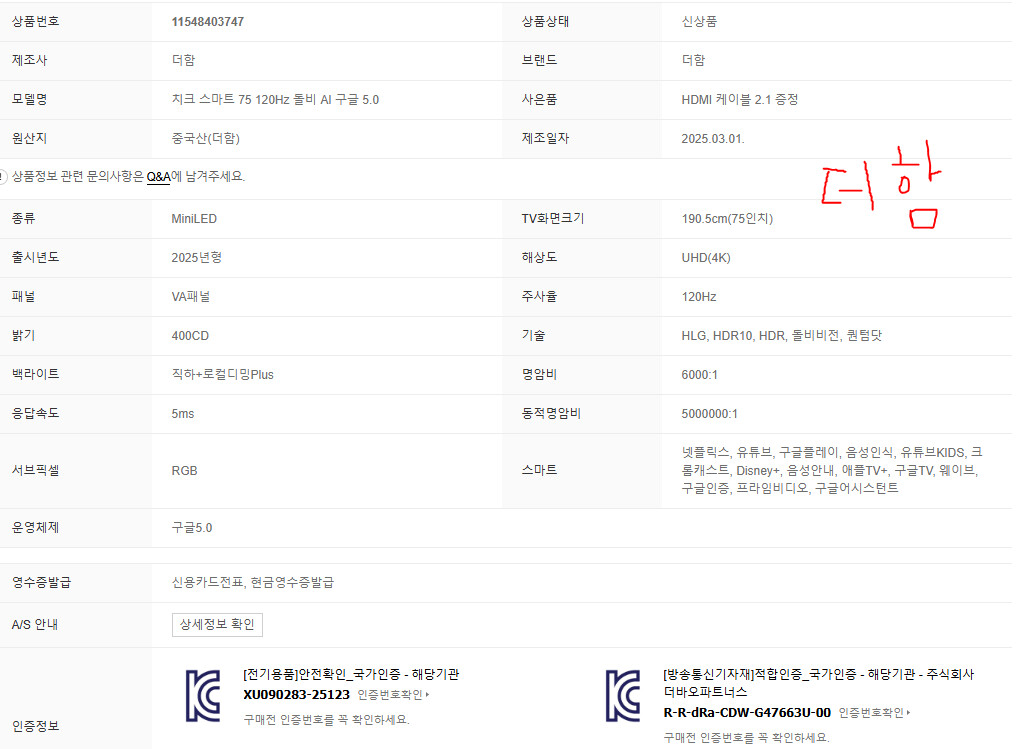
Task: Click the 사은품 label
Action: click(540, 99)
